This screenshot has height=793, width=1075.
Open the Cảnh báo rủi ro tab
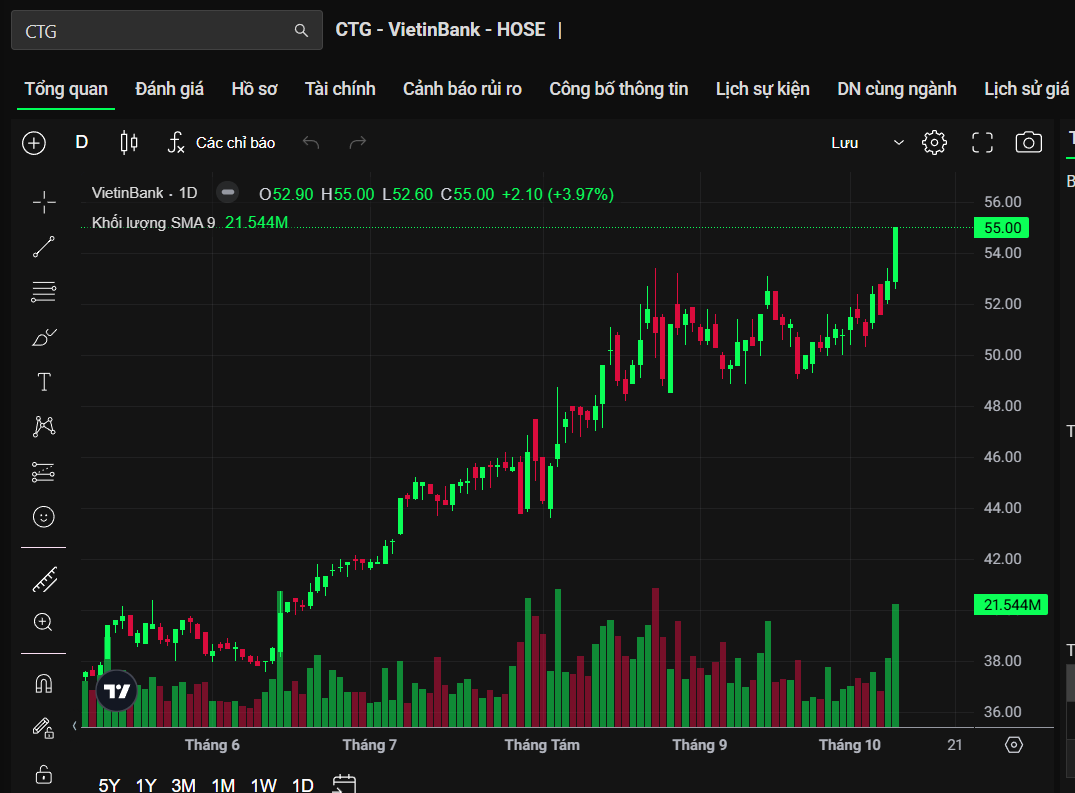click(462, 89)
